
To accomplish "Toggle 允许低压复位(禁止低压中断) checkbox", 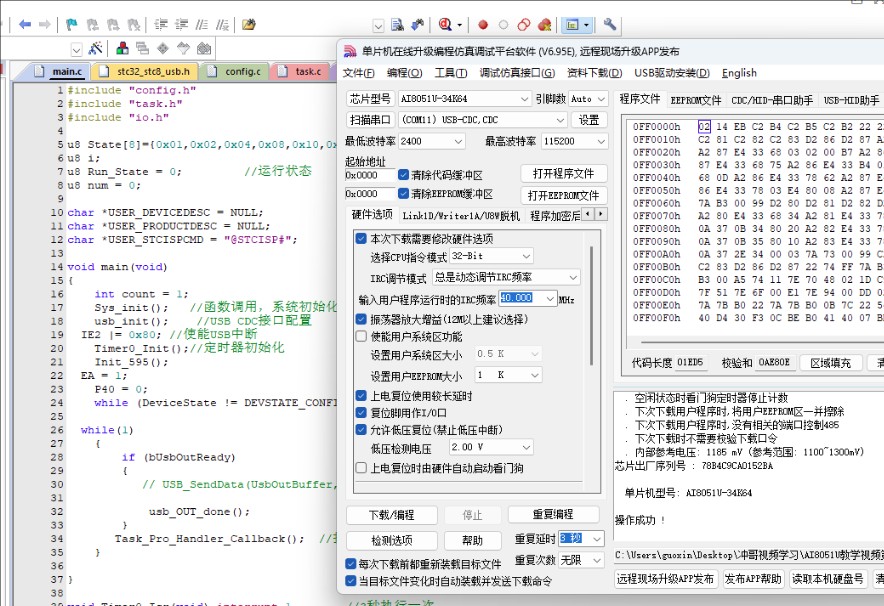I will (361, 430).
